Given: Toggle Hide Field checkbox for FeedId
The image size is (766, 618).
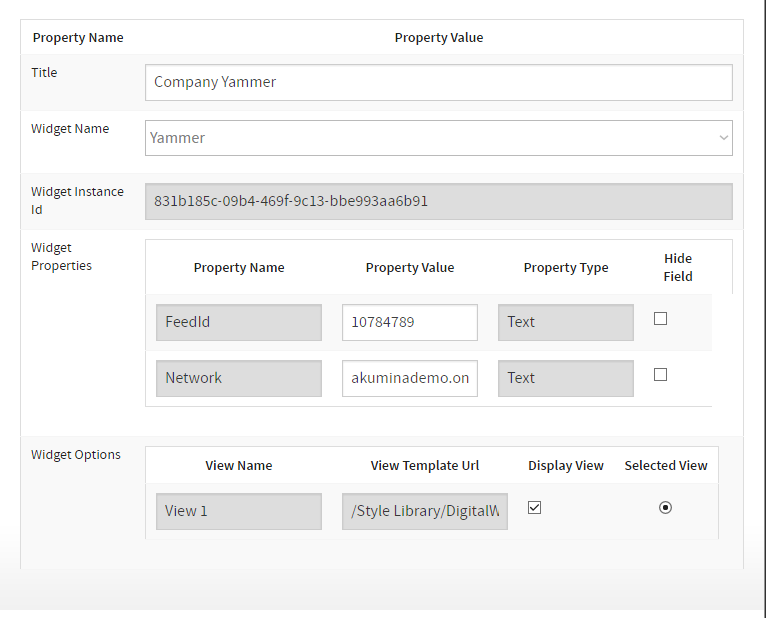Looking at the screenshot, I should pyautogui.click(x=660, y=319).
